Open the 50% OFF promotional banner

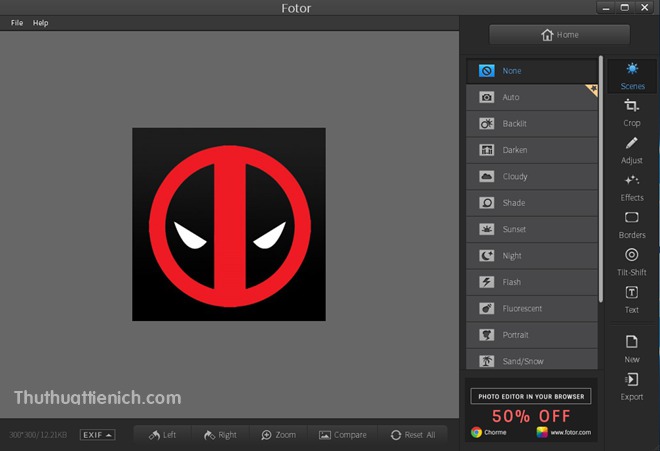coord(531,410)
